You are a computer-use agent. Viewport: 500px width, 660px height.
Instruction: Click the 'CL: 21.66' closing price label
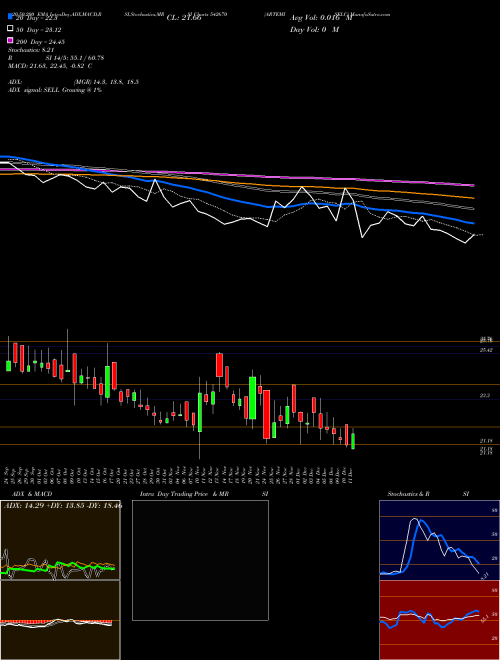pos(184,18)
